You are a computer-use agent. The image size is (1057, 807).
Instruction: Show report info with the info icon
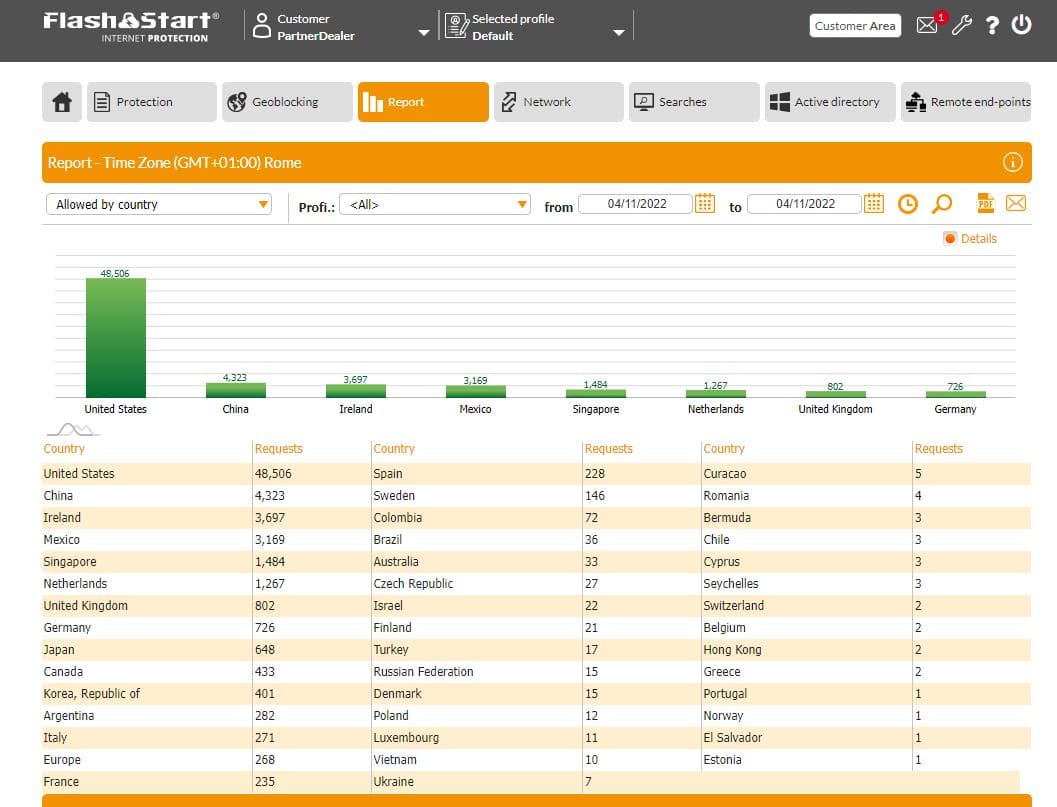pyautogui.click(x=1012, y=162)
